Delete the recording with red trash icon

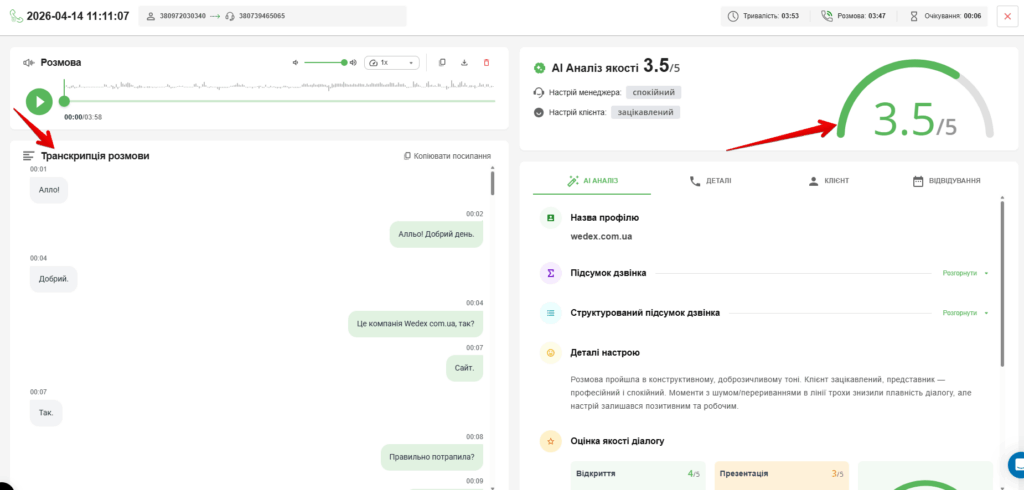coord(486,63)
